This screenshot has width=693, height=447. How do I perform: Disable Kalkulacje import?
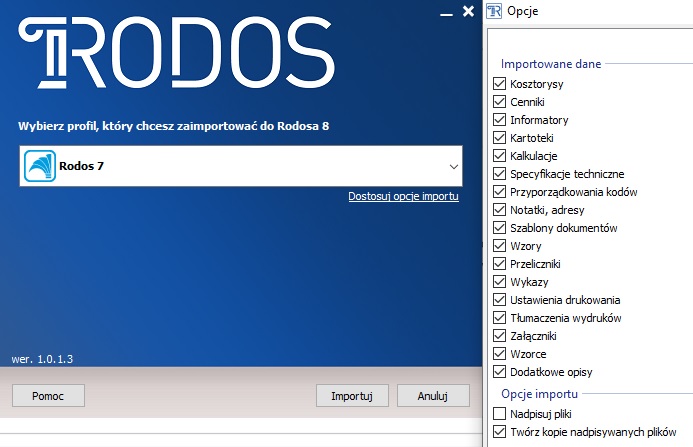(x=499, y=156)
